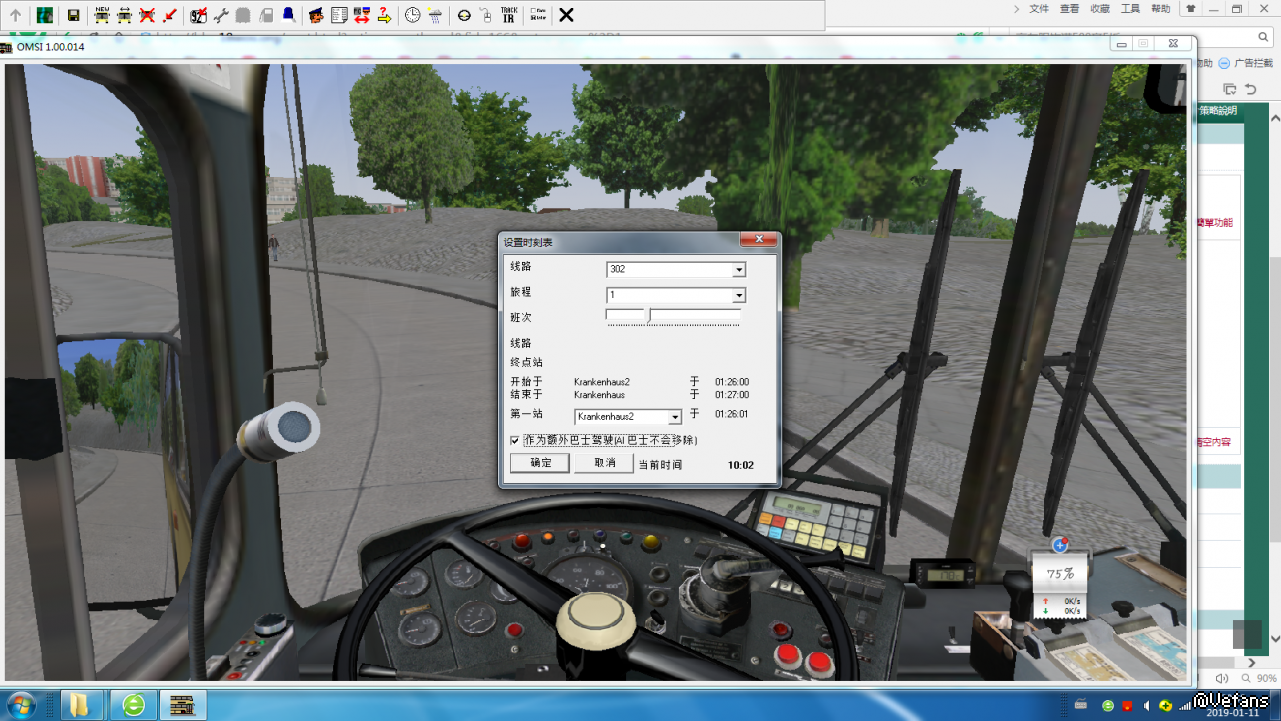
Task: Click the save (floppy disk) toolbar icon
Action: [73, 15]
